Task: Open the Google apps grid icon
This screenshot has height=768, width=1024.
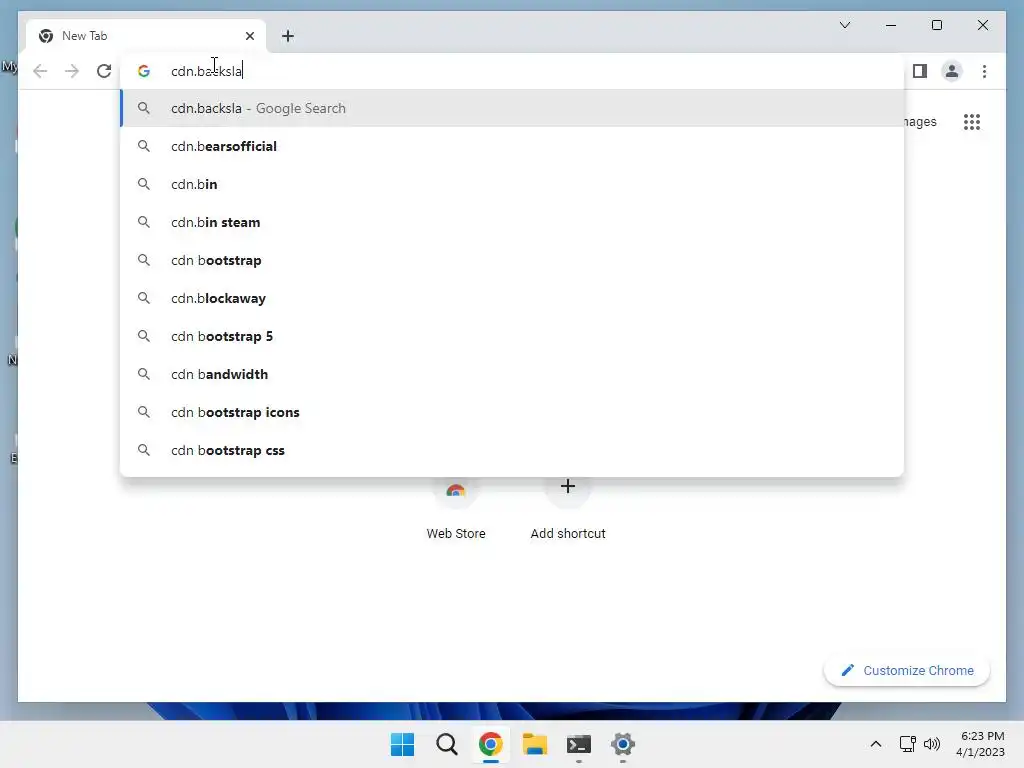Action: click(x=972, y=122)
